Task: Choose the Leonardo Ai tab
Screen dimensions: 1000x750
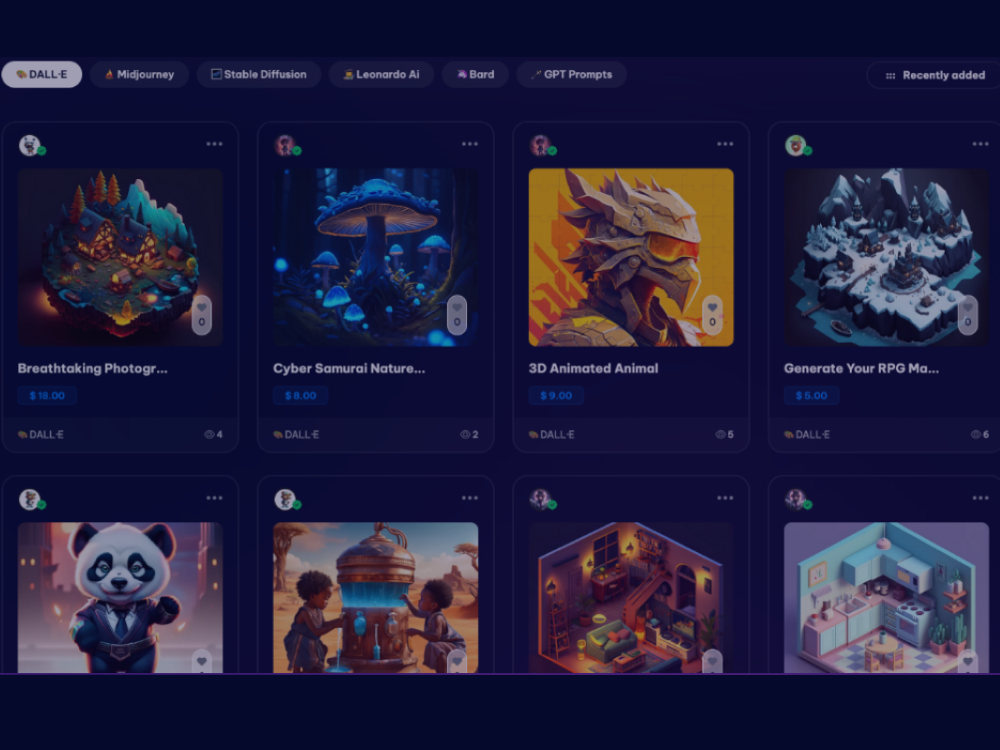Action: (381, 75)
